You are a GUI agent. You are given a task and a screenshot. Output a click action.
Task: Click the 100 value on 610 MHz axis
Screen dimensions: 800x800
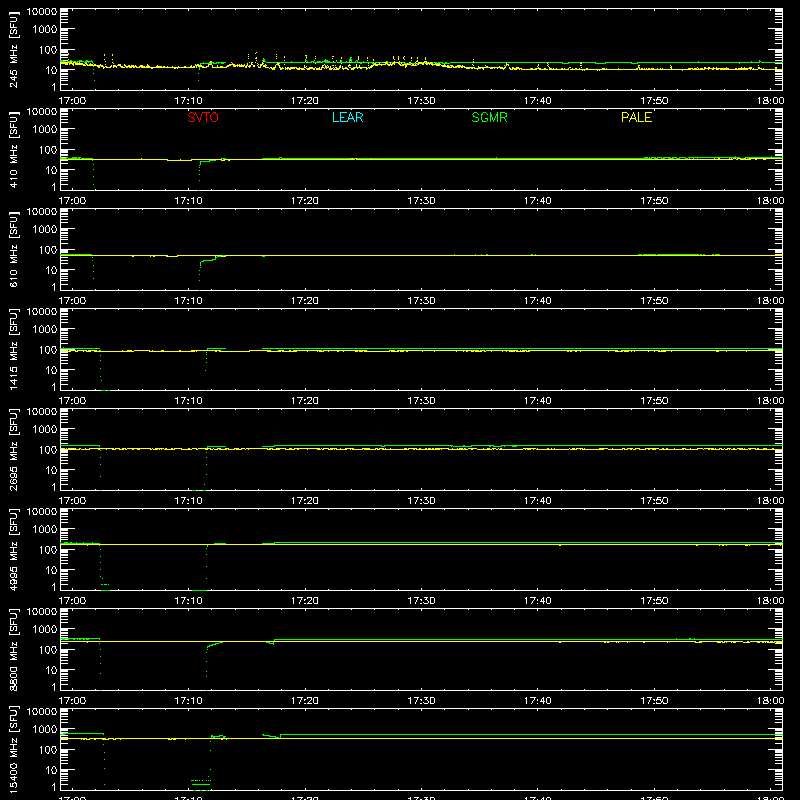(x=48, y=250)
